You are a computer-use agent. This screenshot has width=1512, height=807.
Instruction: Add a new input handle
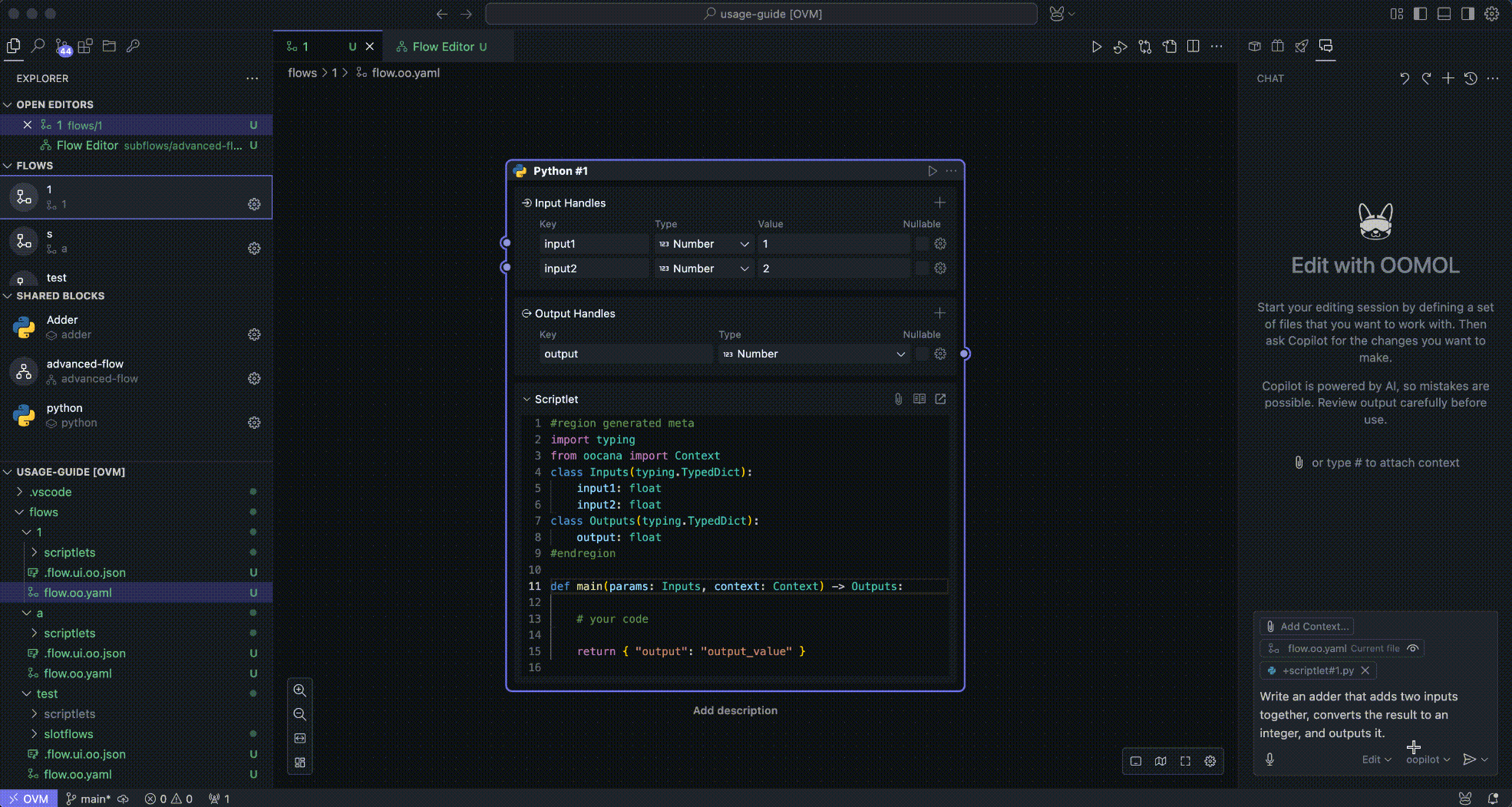(939, 203)
